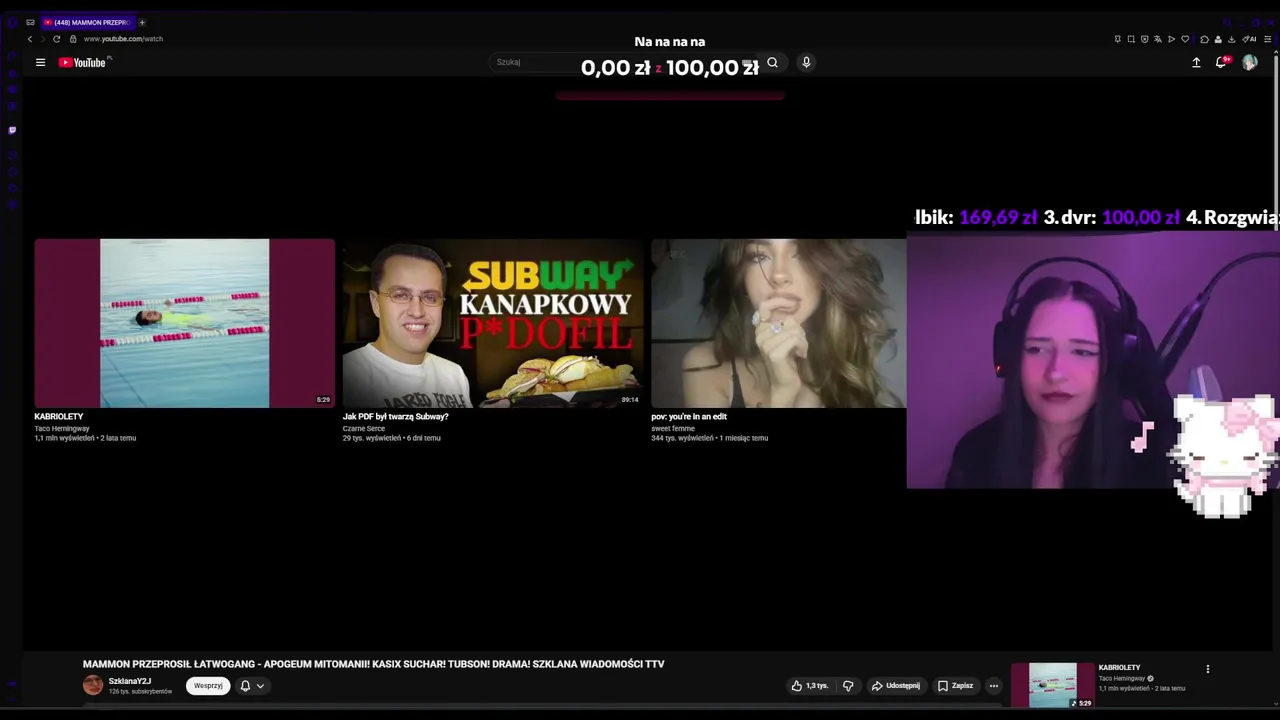Open the SzklanaY2J channel avatar

(93, 685)
